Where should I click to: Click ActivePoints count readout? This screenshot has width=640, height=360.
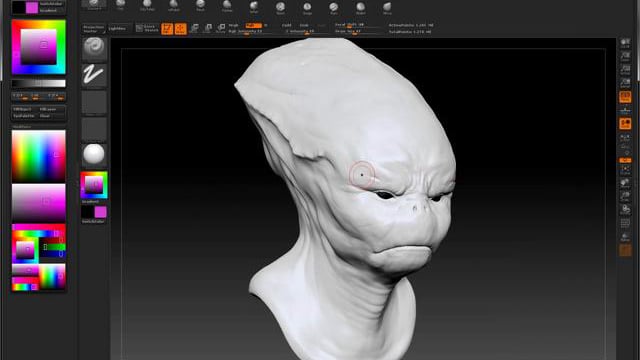[x=411, y=25]
